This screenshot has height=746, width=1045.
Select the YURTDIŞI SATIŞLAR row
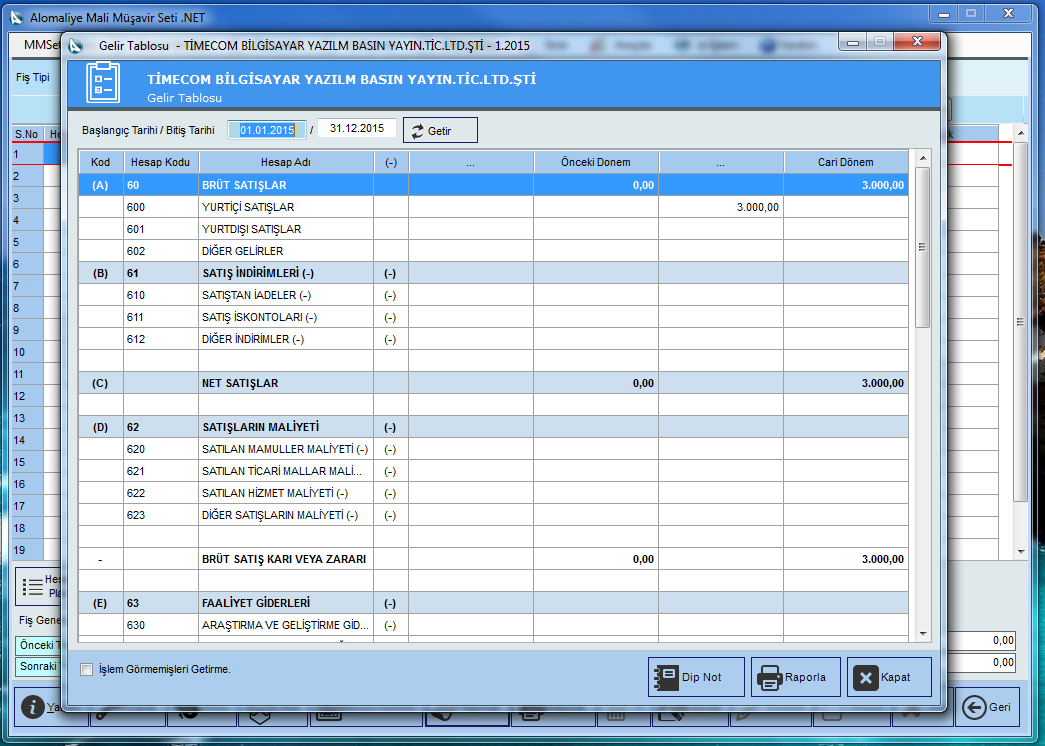(493, 229)
